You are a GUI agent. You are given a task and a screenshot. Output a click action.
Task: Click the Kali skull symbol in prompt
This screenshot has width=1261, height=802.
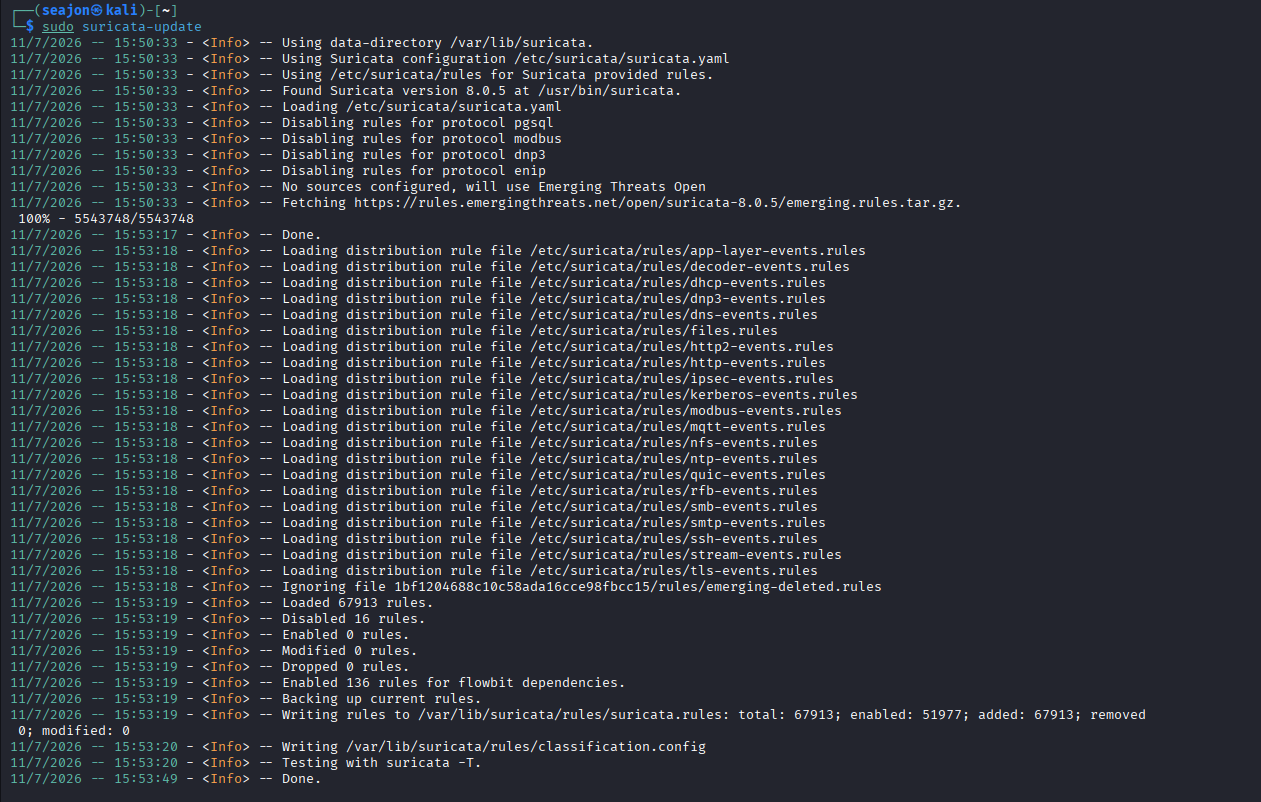click(98, 10)
